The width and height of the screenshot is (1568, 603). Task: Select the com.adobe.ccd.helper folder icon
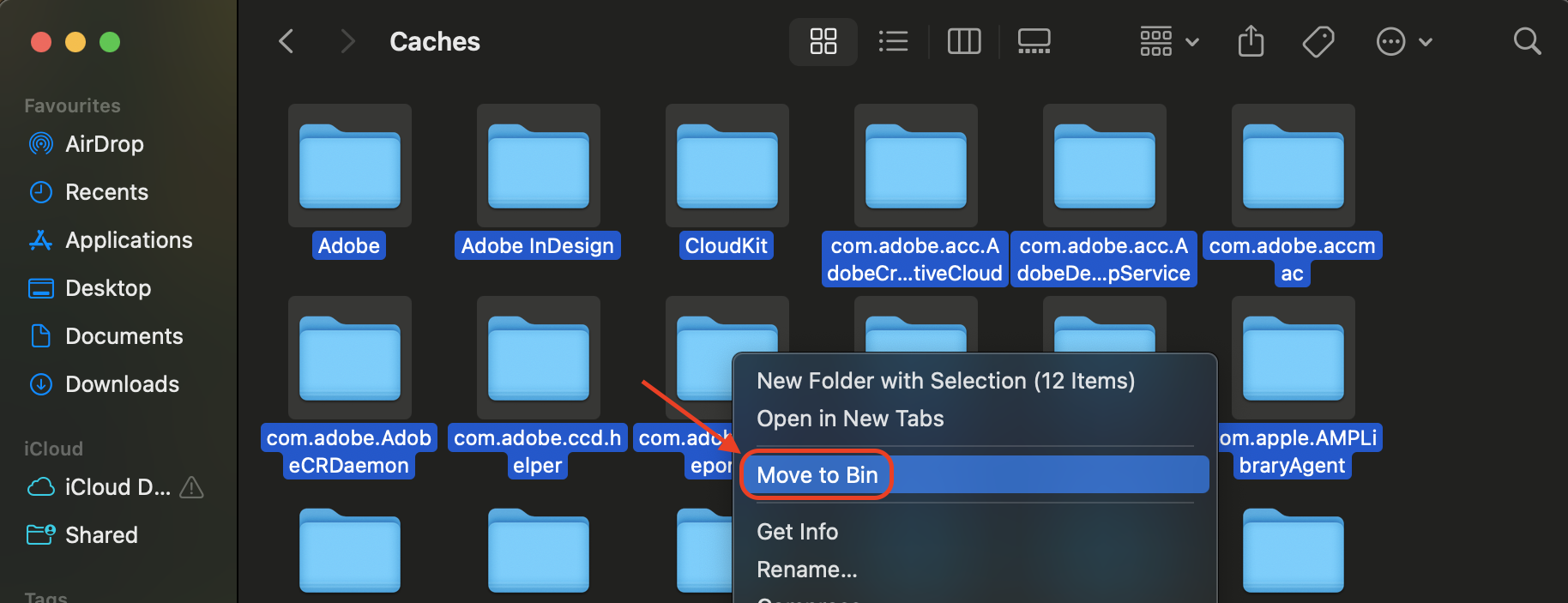pyautogui.click(x=539, y=359)
